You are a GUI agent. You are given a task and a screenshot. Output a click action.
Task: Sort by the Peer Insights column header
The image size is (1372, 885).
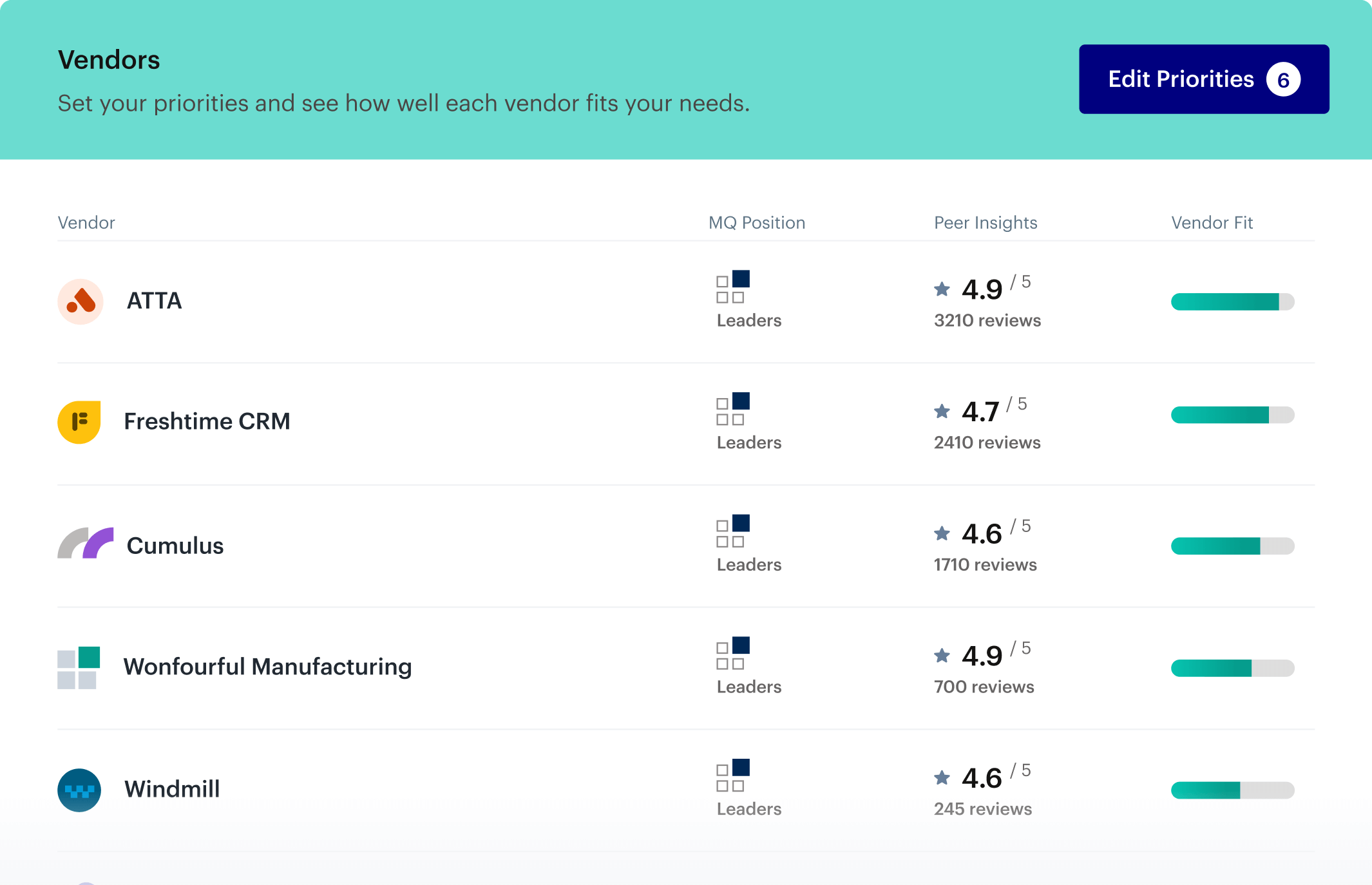click(986, 222)
